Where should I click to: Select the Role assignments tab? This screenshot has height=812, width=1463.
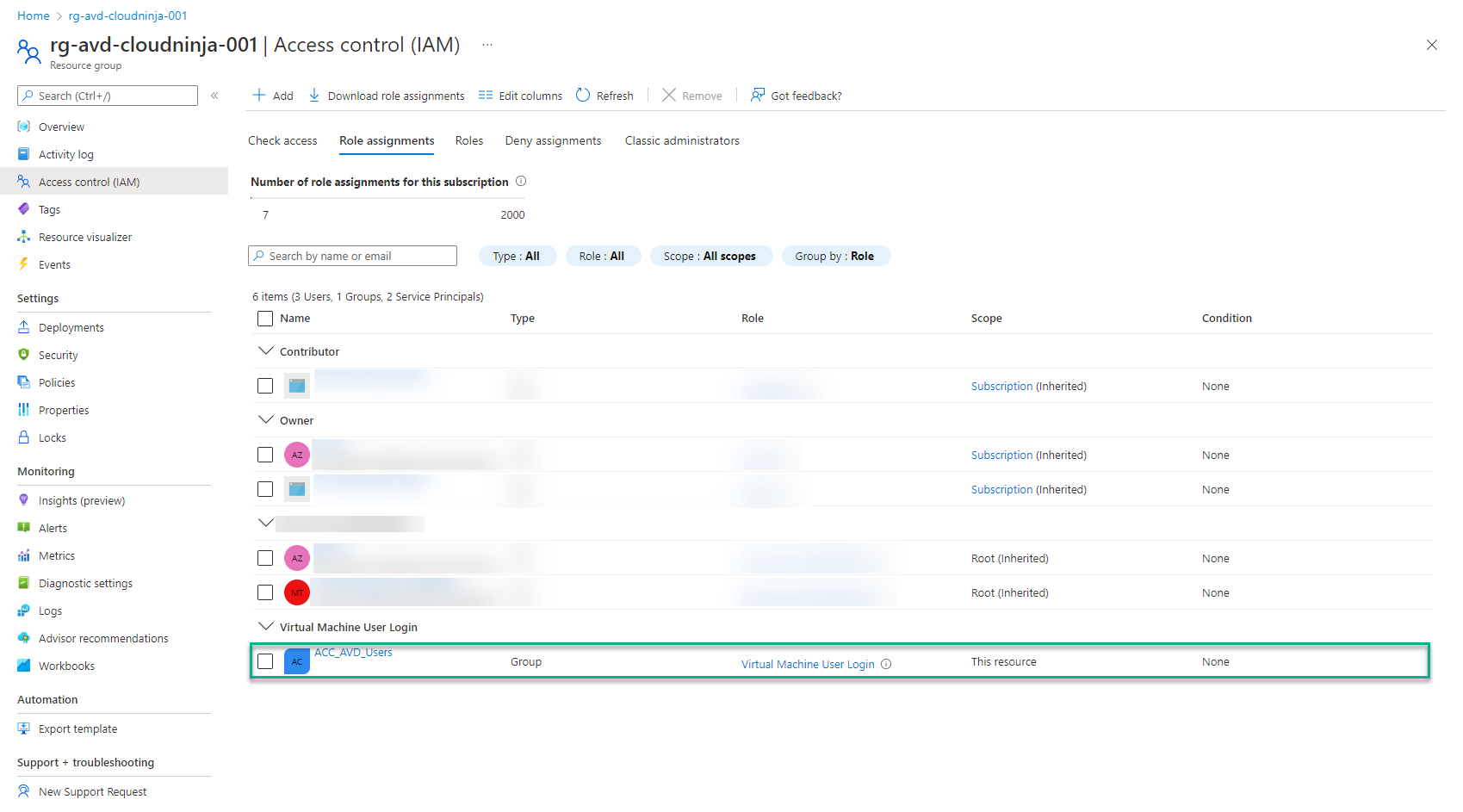387,140
